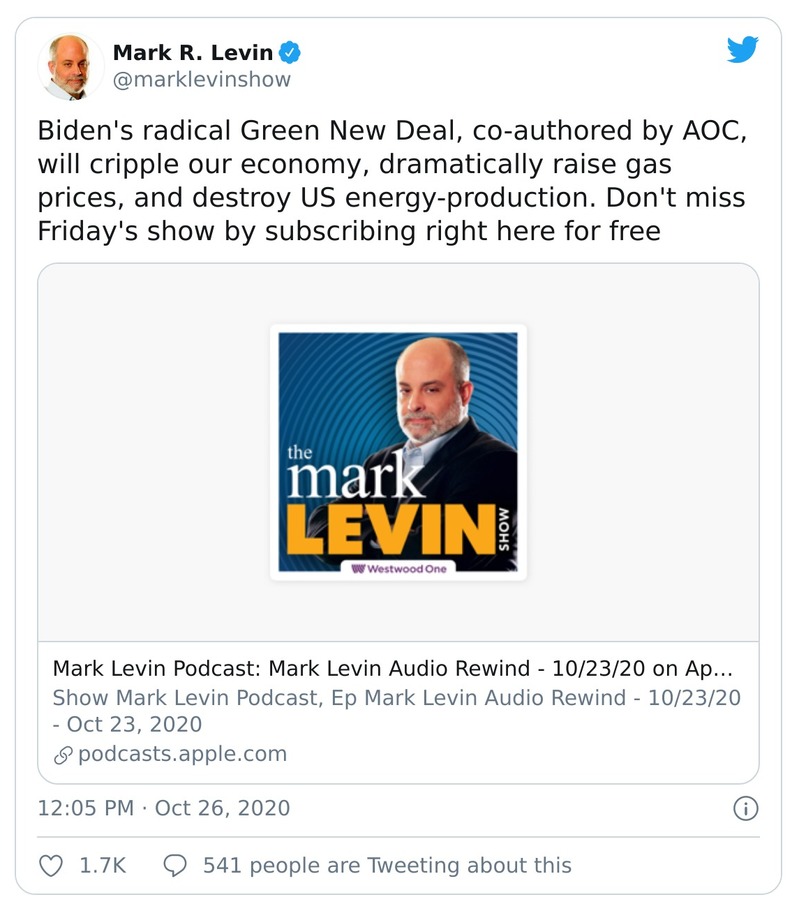
Task: Open the Mark Levin Audio Rewind card title
Action: [392, 668]
